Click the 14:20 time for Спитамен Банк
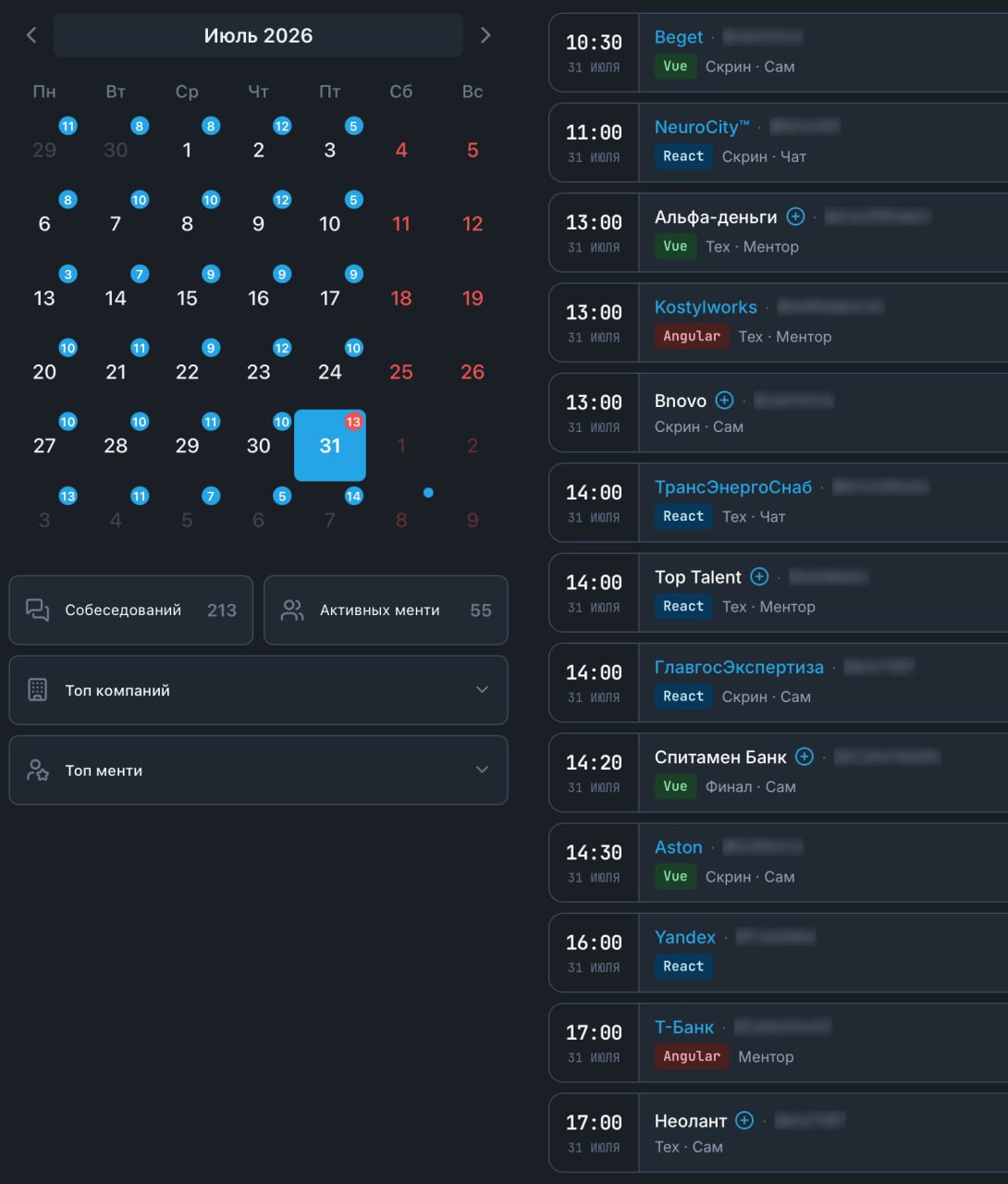Viewport: 1008px width, 1184px height. point(594,762)
